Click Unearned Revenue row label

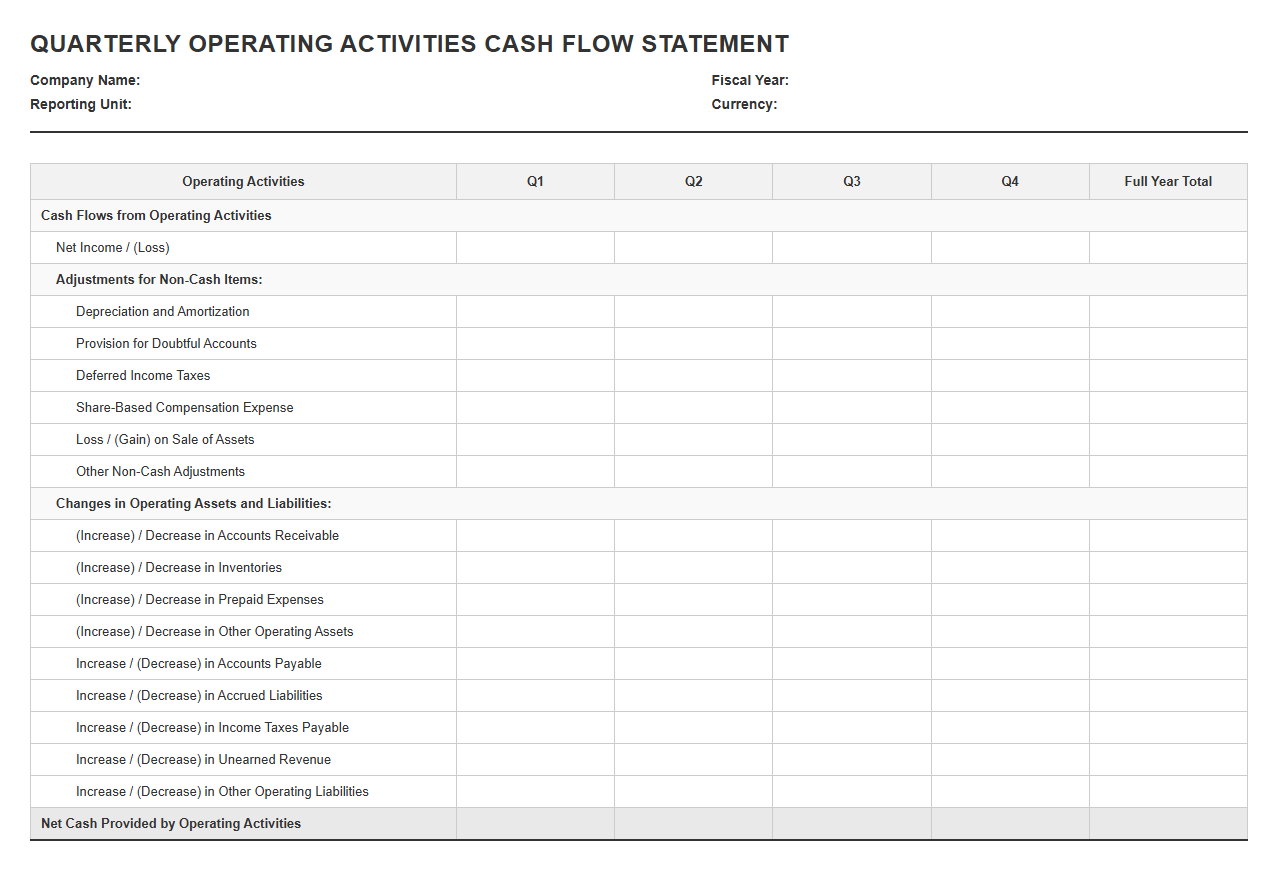[x=203, y=759]
